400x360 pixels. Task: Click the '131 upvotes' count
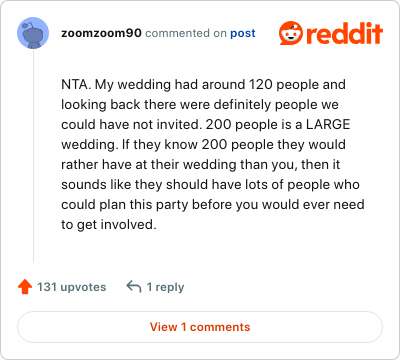tap(72, 287)
